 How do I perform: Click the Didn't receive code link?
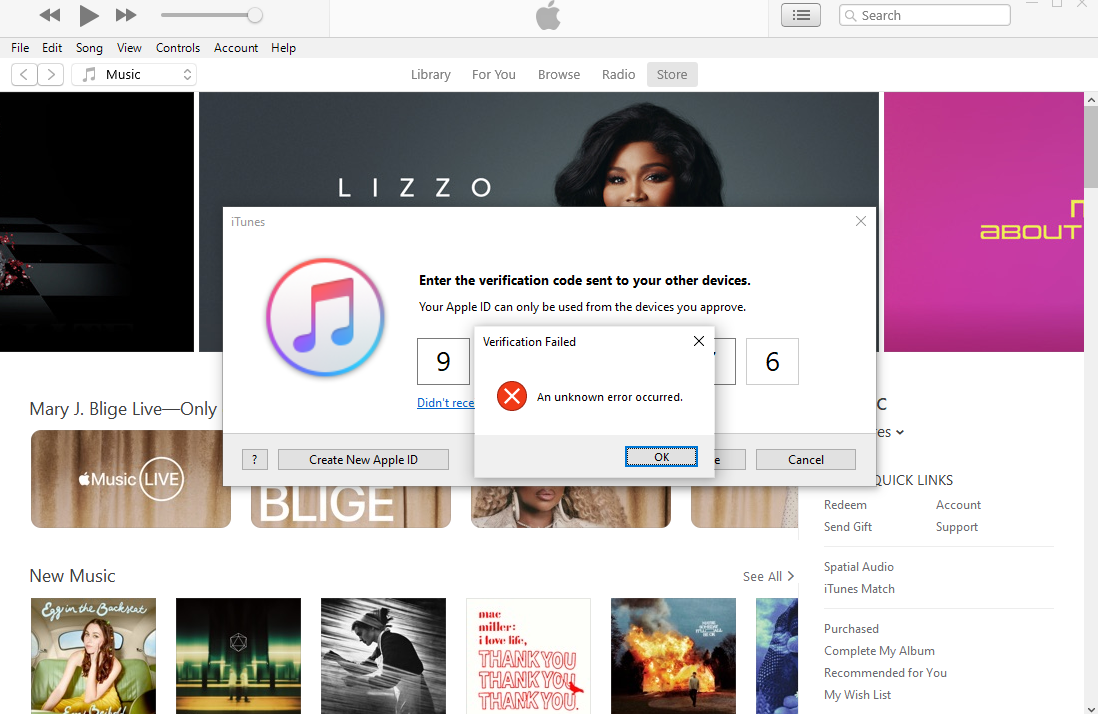tap(445, 402)
